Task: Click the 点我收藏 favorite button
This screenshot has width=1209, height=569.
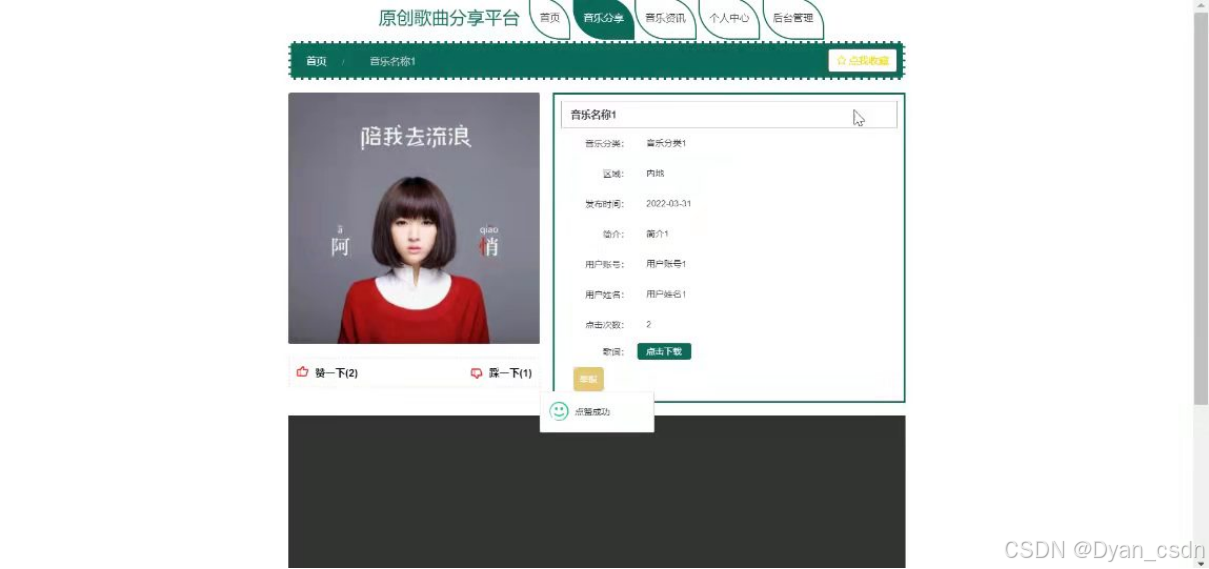Action: 862,61
